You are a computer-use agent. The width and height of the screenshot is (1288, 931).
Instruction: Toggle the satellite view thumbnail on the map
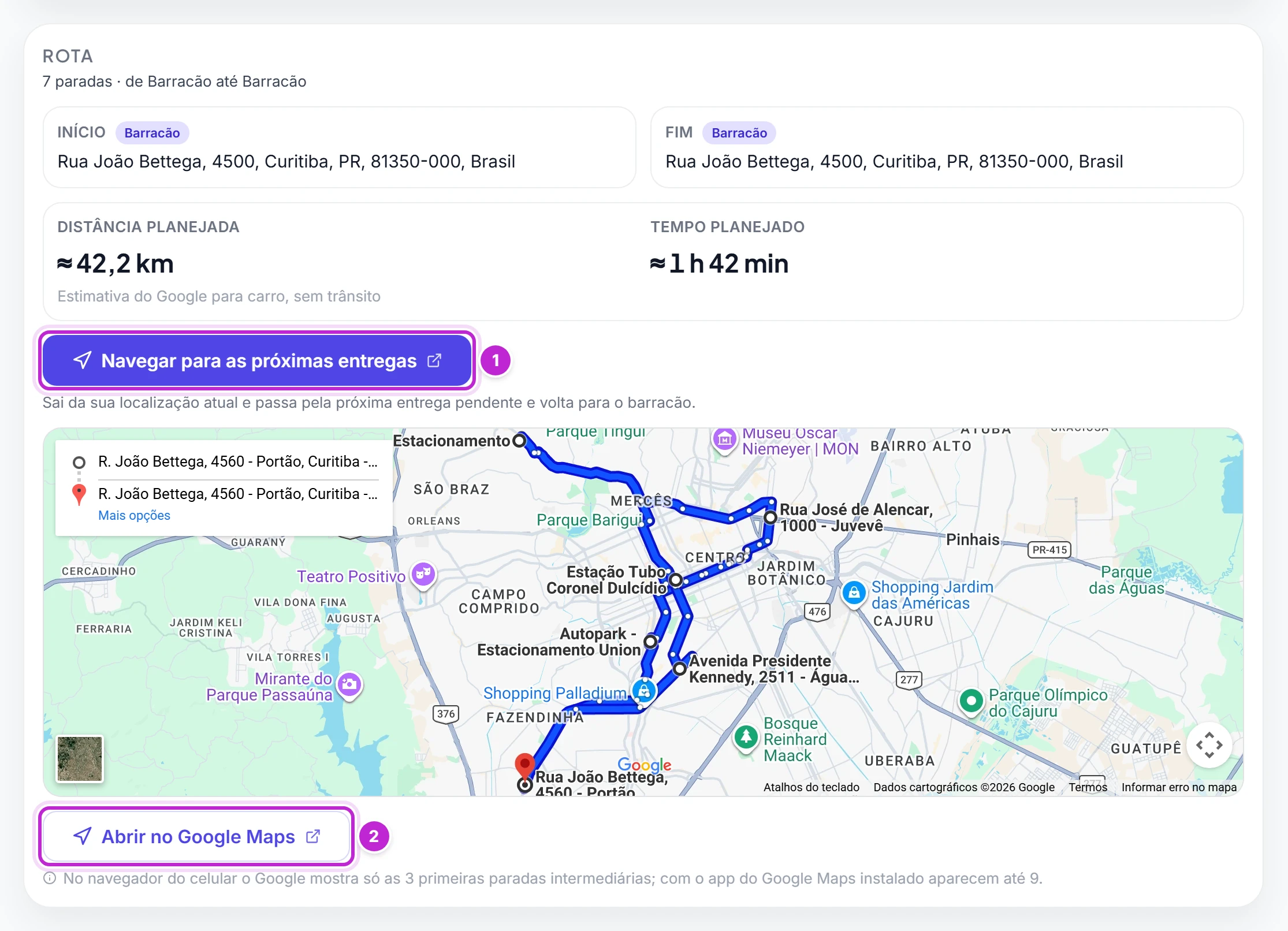(80, 758)
